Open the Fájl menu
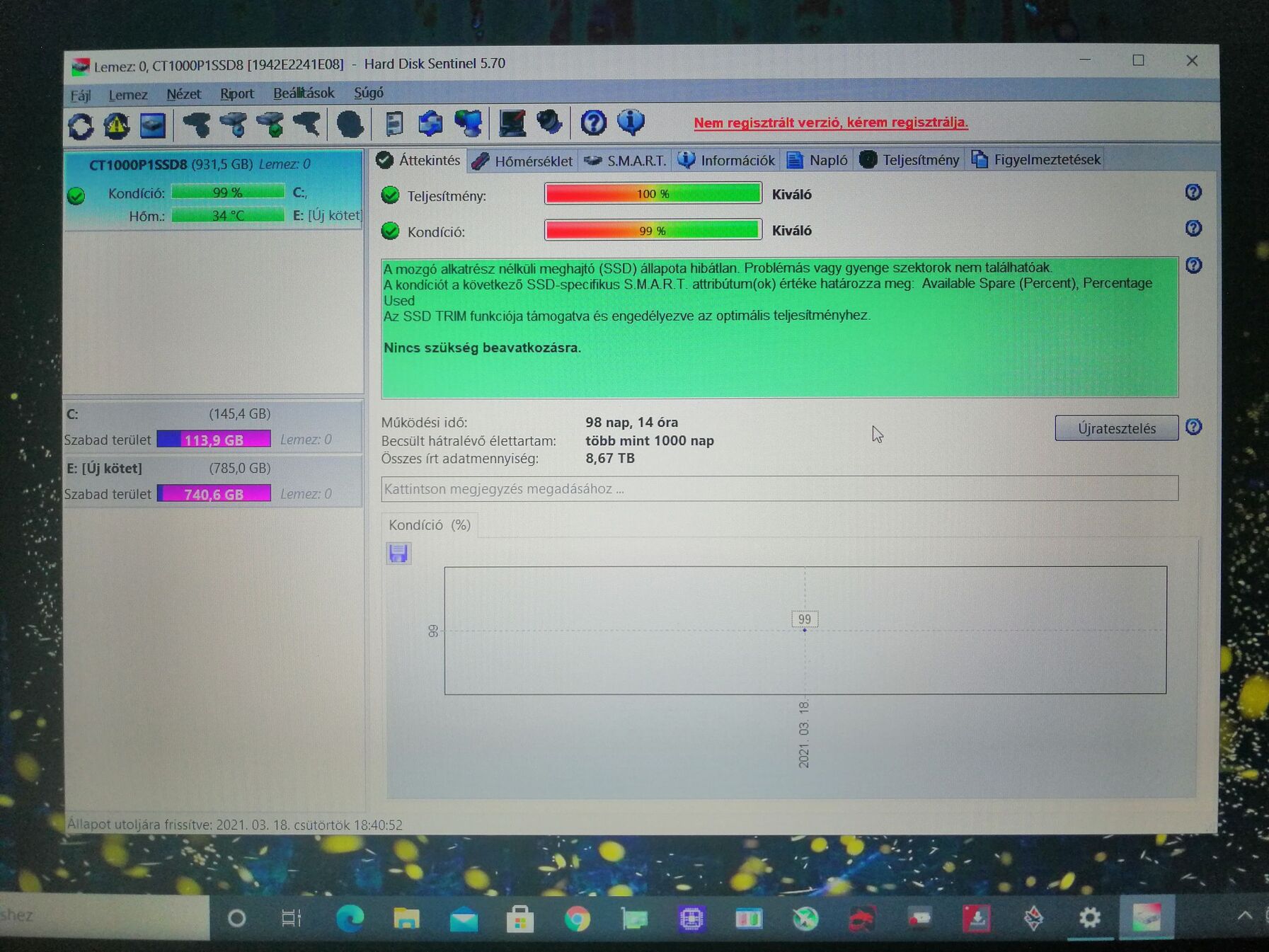This screenshot has width=1269, height=952. tap(81, 95)
